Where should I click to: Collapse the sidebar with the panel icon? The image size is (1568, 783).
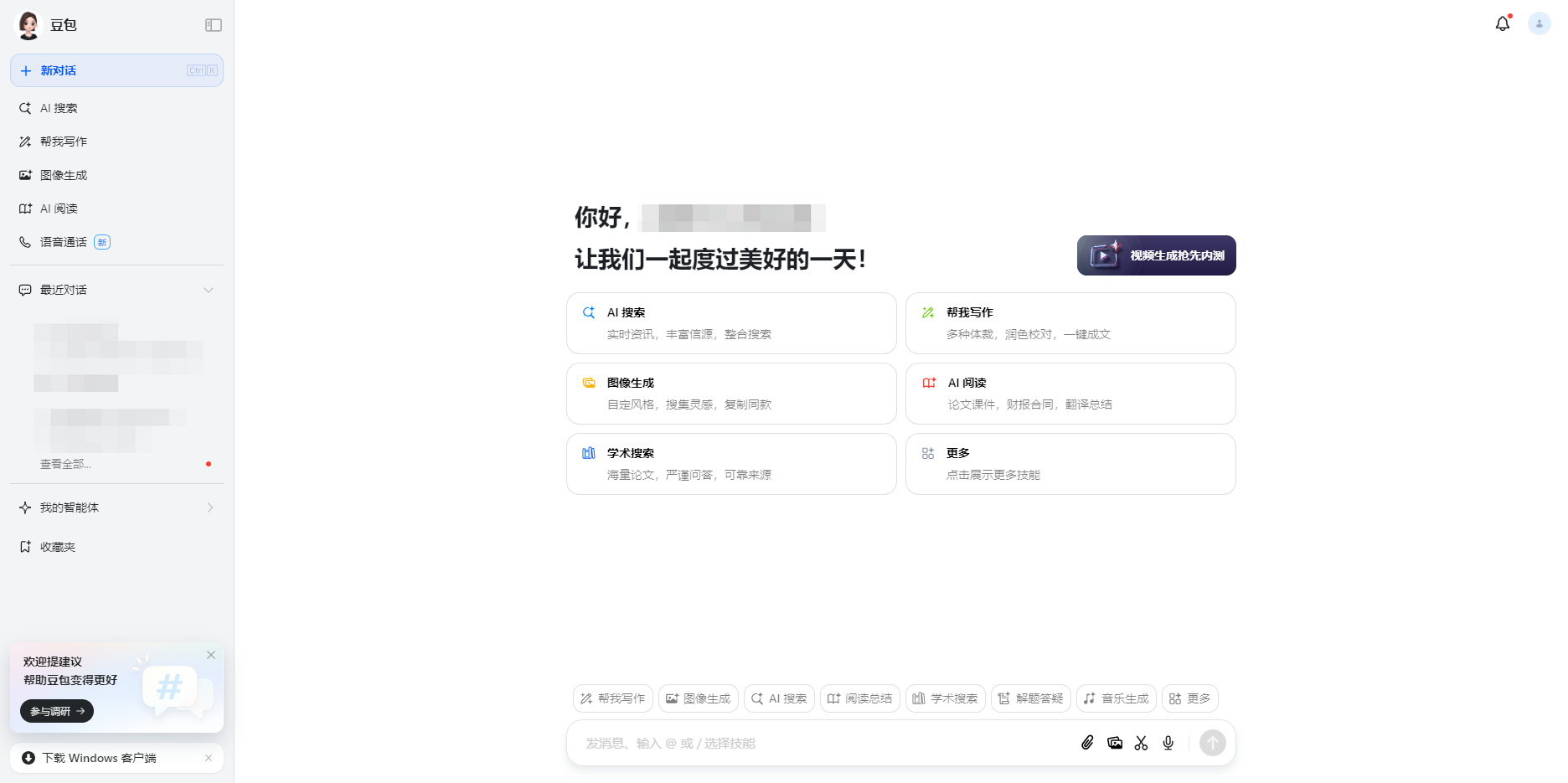[x=214, y=25]
